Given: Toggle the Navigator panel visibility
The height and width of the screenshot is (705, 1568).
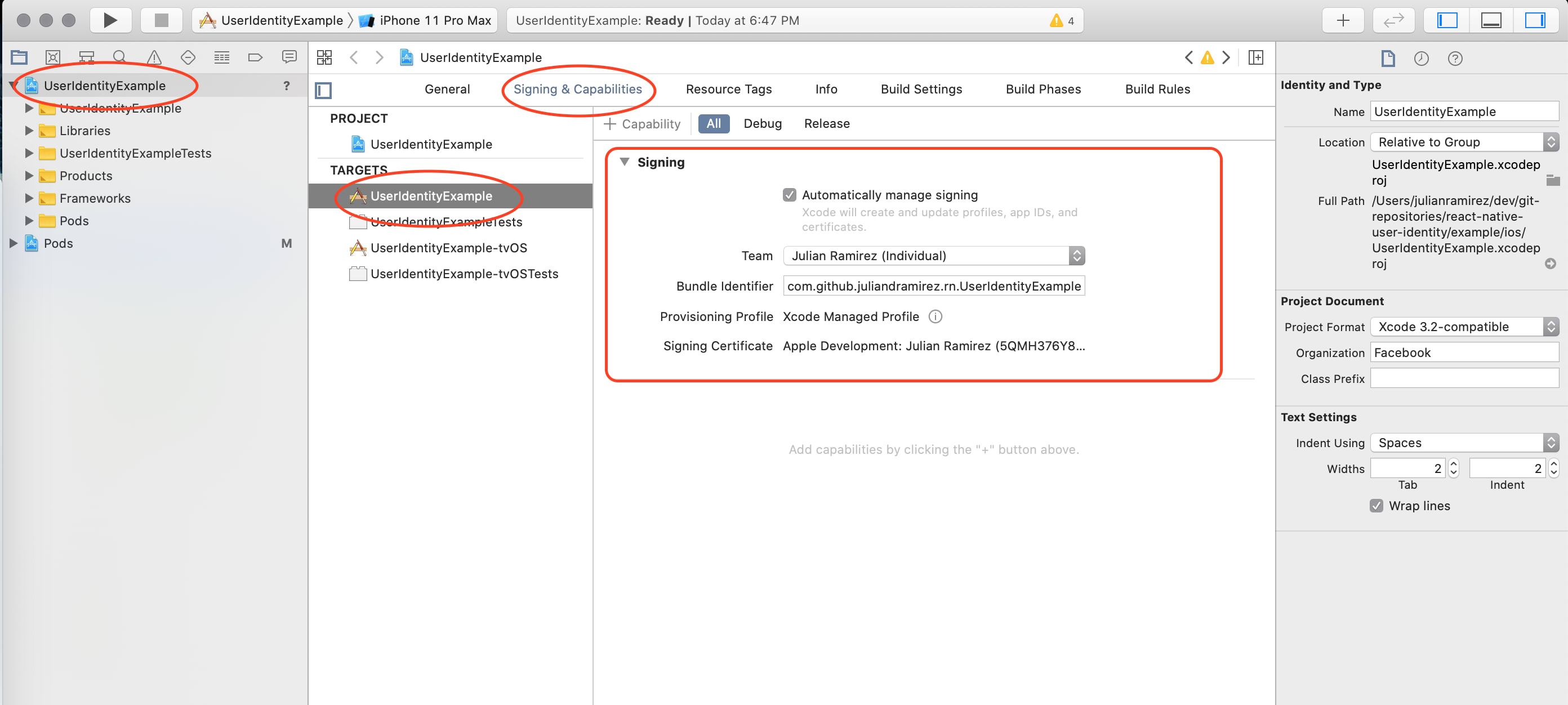Looking at the screenshot, I should click(1447, 20).
